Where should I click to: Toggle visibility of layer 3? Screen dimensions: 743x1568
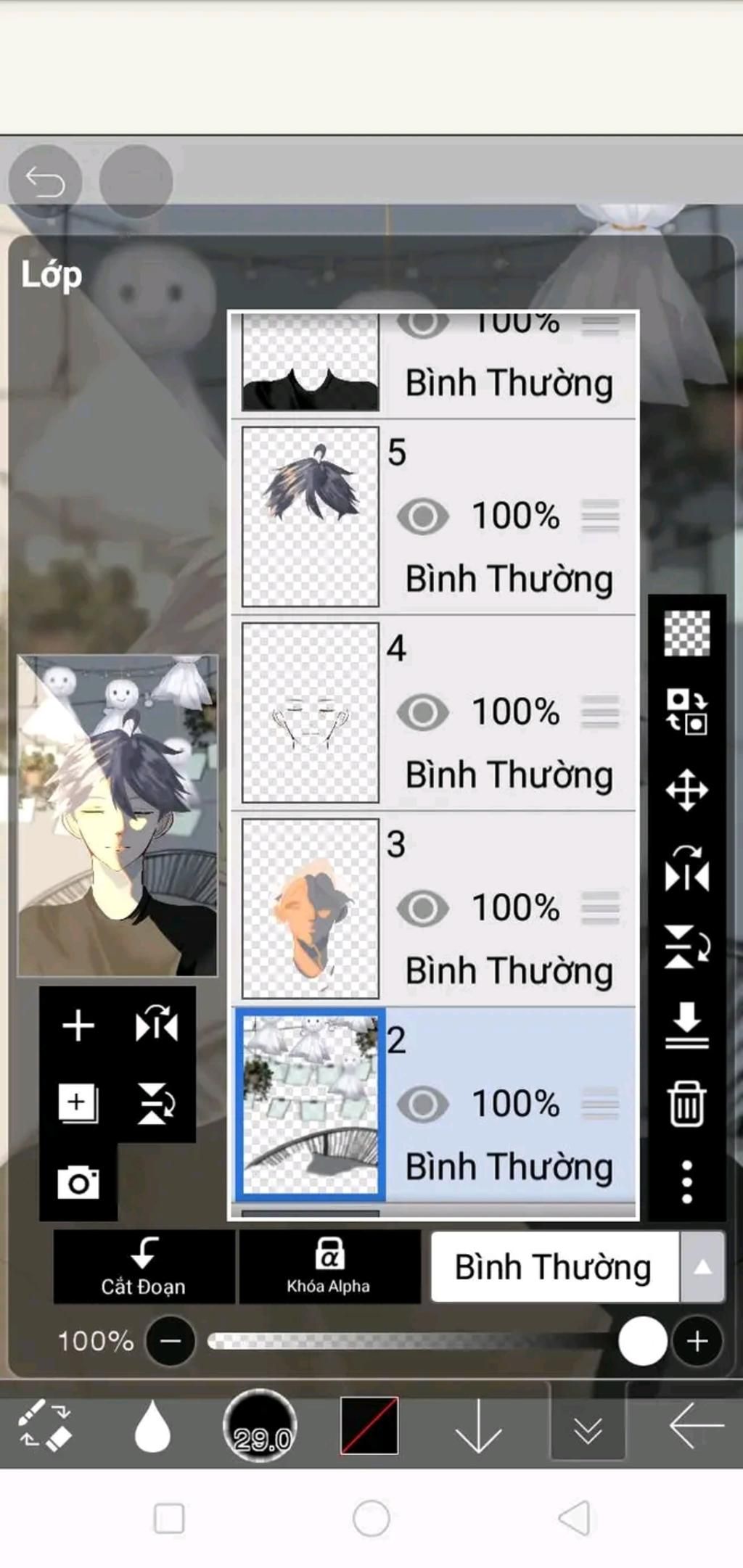(423, 908)
